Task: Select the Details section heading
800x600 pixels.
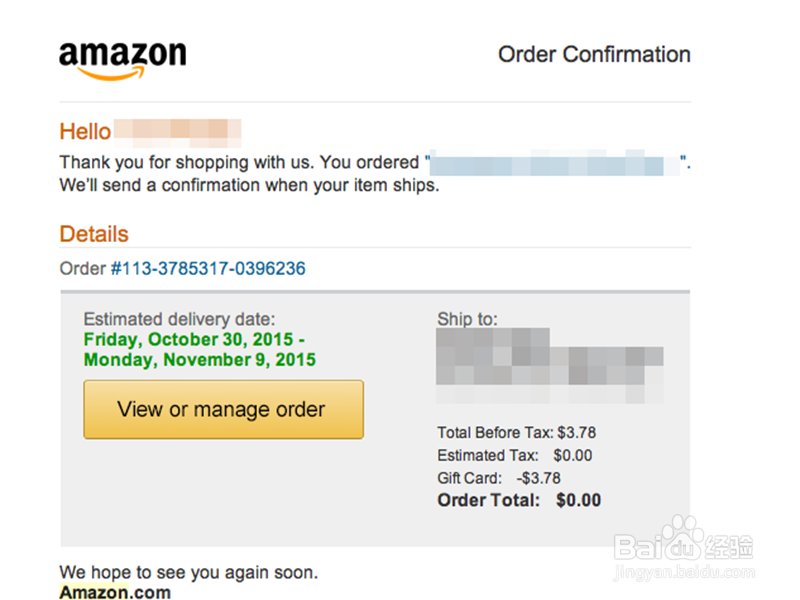Action: click(94, 234)
